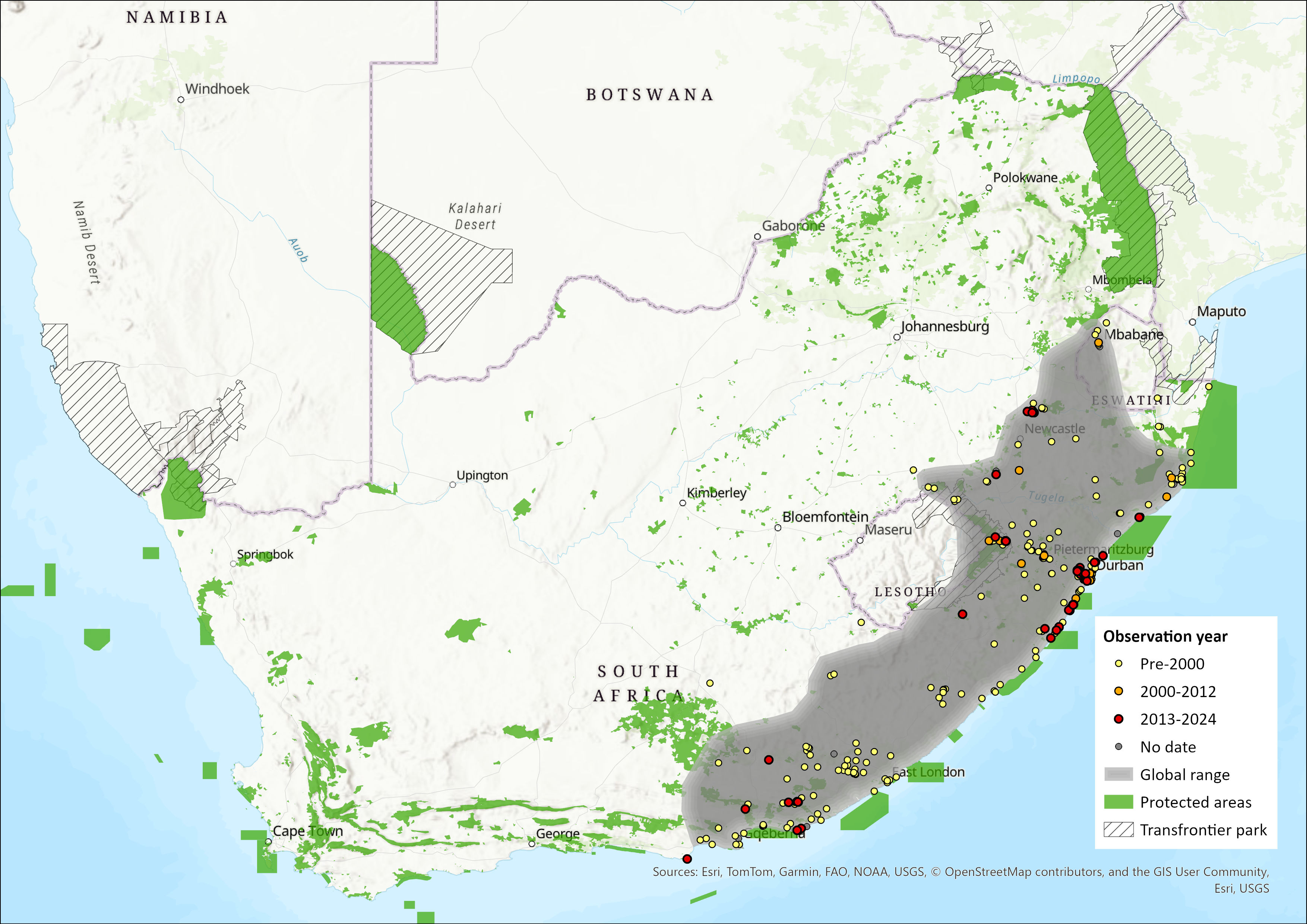
Task: Click the Transfrontier park hatched legend symbol
Action: tap(1118, 829)
